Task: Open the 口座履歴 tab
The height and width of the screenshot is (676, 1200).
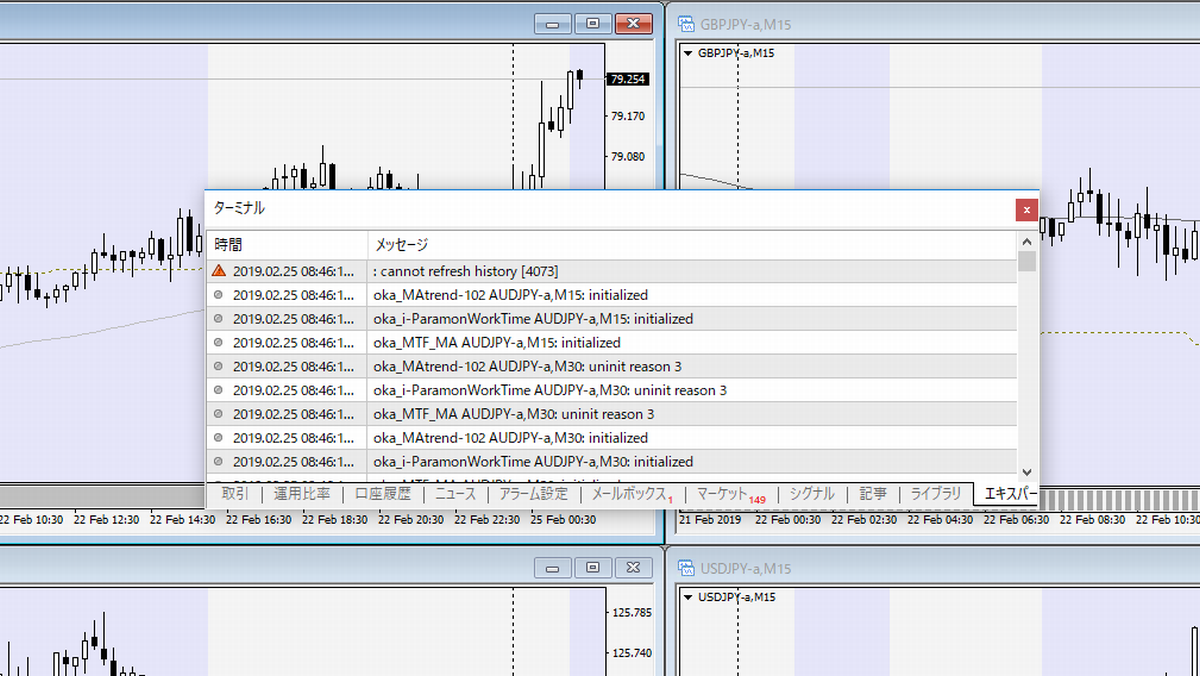Action: click(x=382, y=494)
